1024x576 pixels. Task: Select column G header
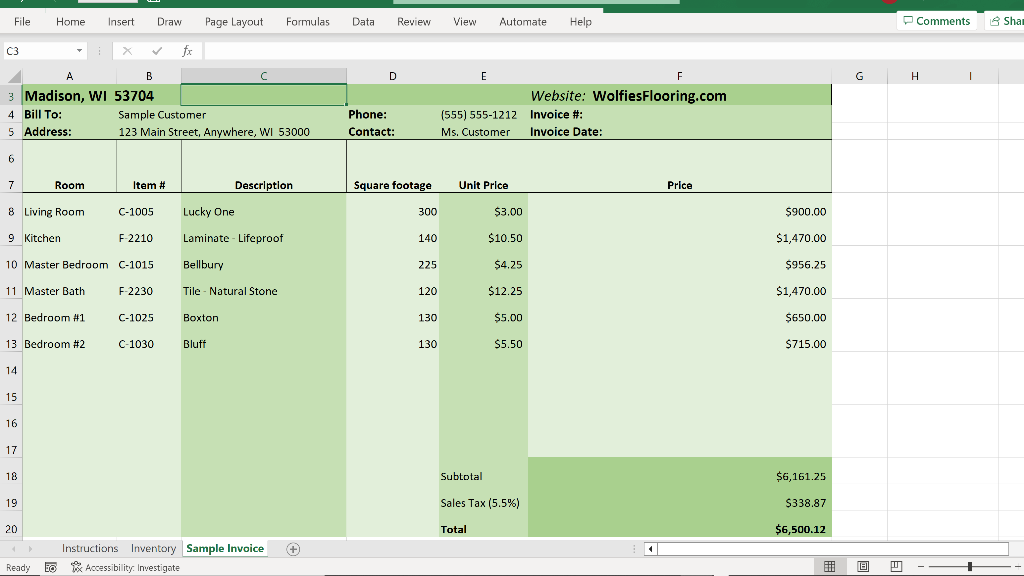point(859,76)
